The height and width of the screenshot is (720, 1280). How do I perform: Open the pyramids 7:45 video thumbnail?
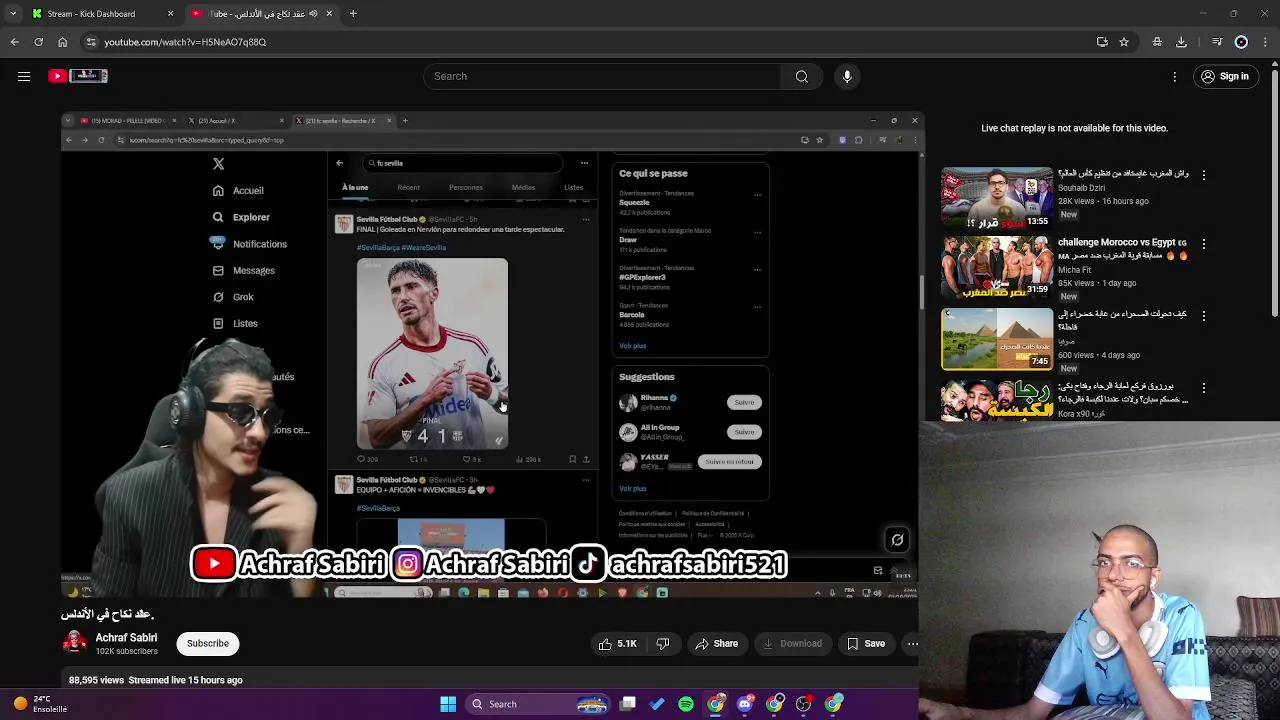997,339
